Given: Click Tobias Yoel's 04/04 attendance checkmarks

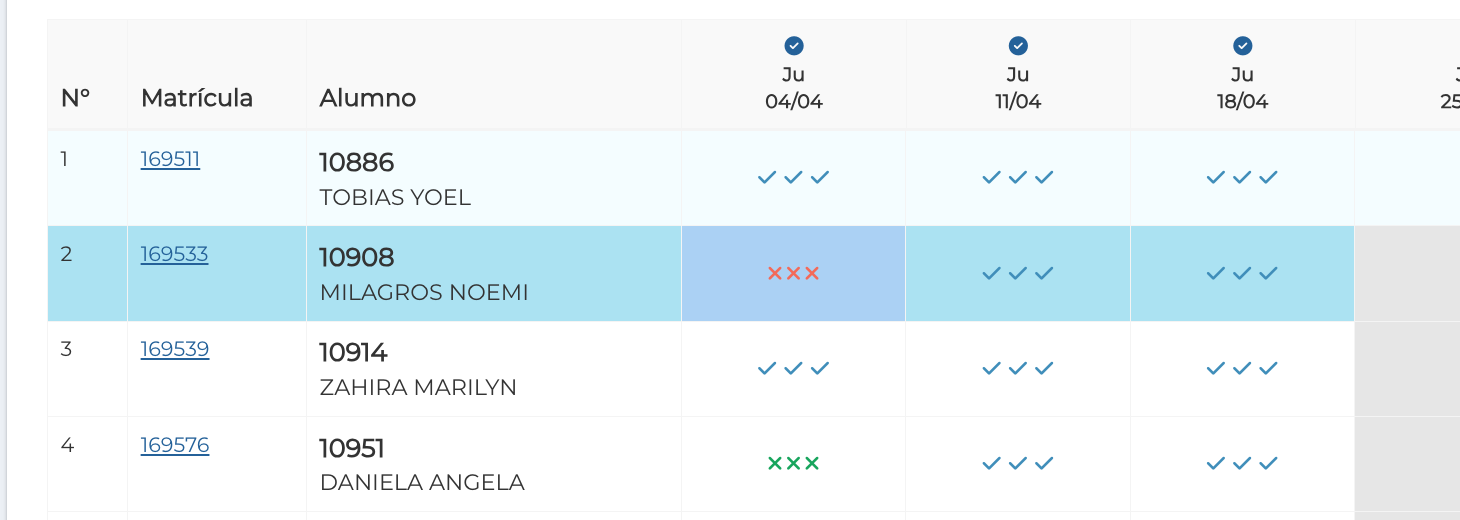Looking at the screenshot, I should [x=794, y=178].
